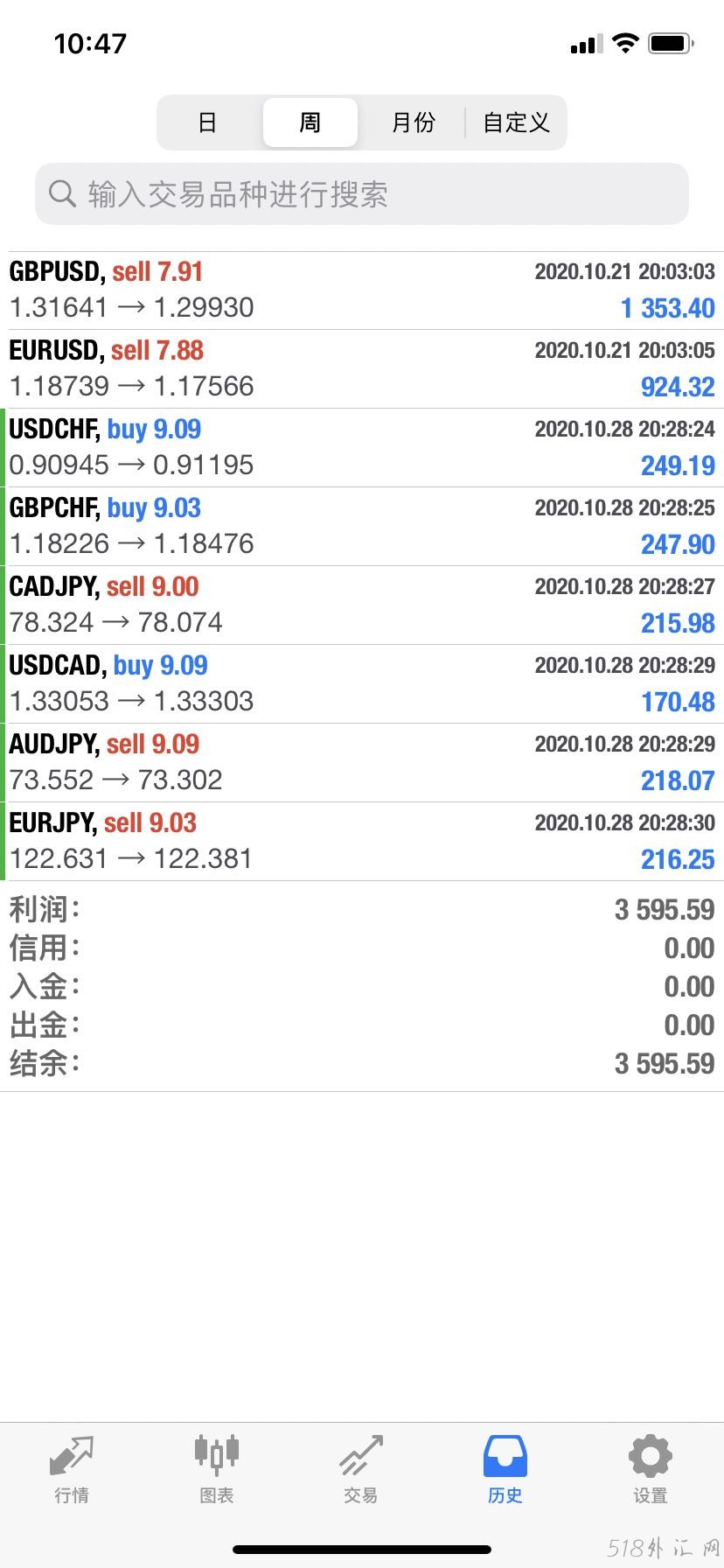Viewport: 724px width, 1568px height.
Task: Open the GBPUSD sell 7.91 trade
Action: tap(362, 290)
